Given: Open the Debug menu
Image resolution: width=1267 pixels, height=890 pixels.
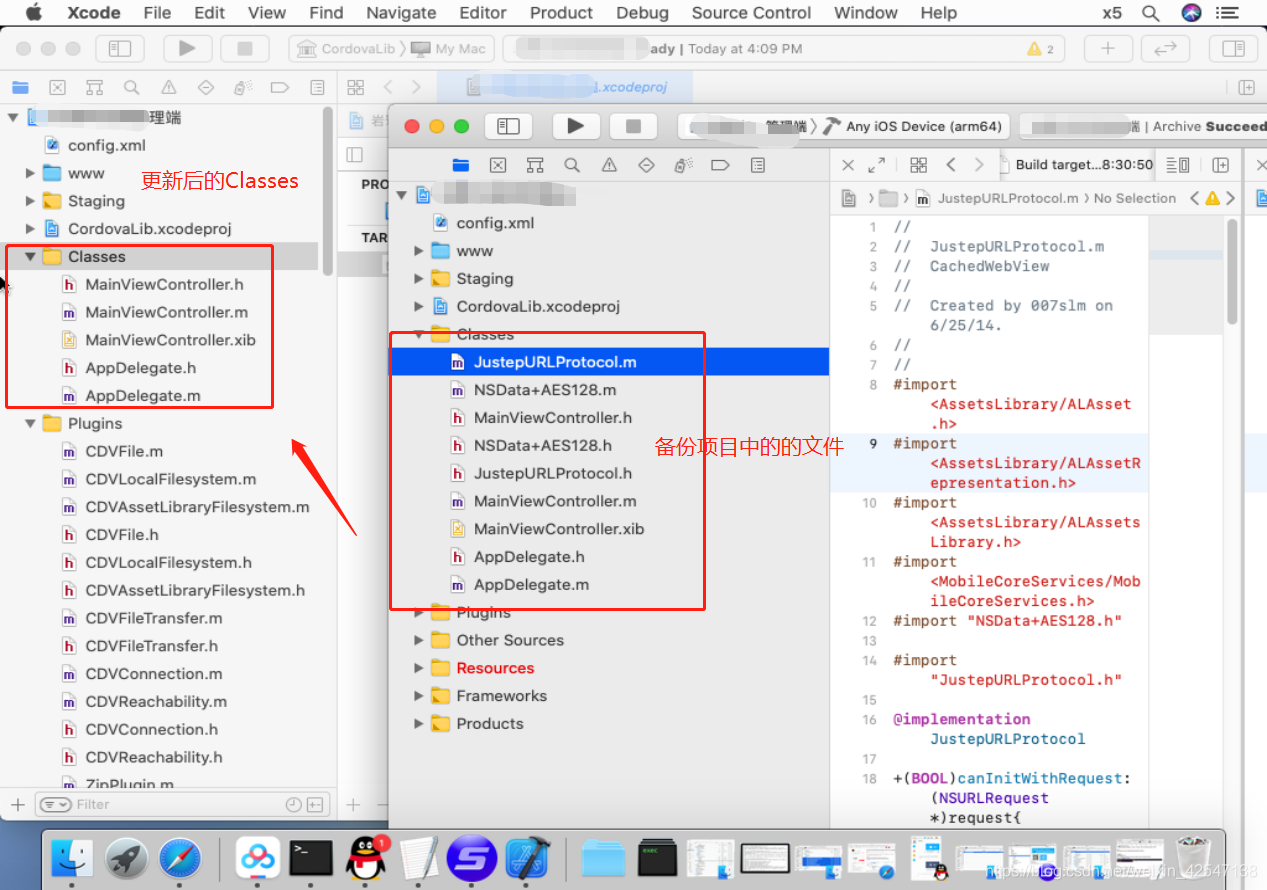Looking at the screenshot, I should pos(642,13).
